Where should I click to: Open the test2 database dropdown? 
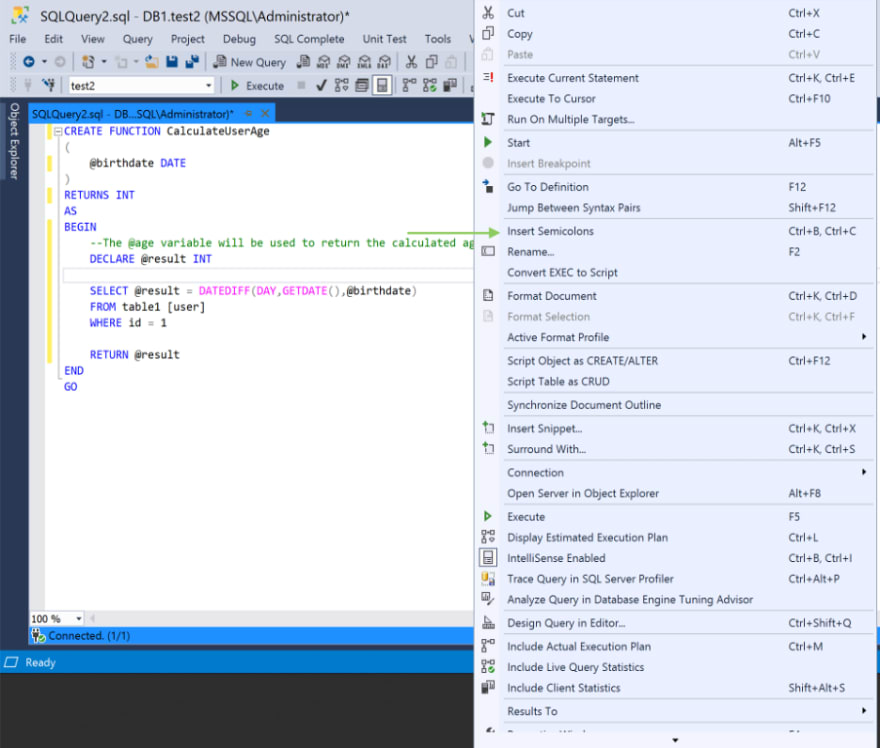tap(209, 85)
